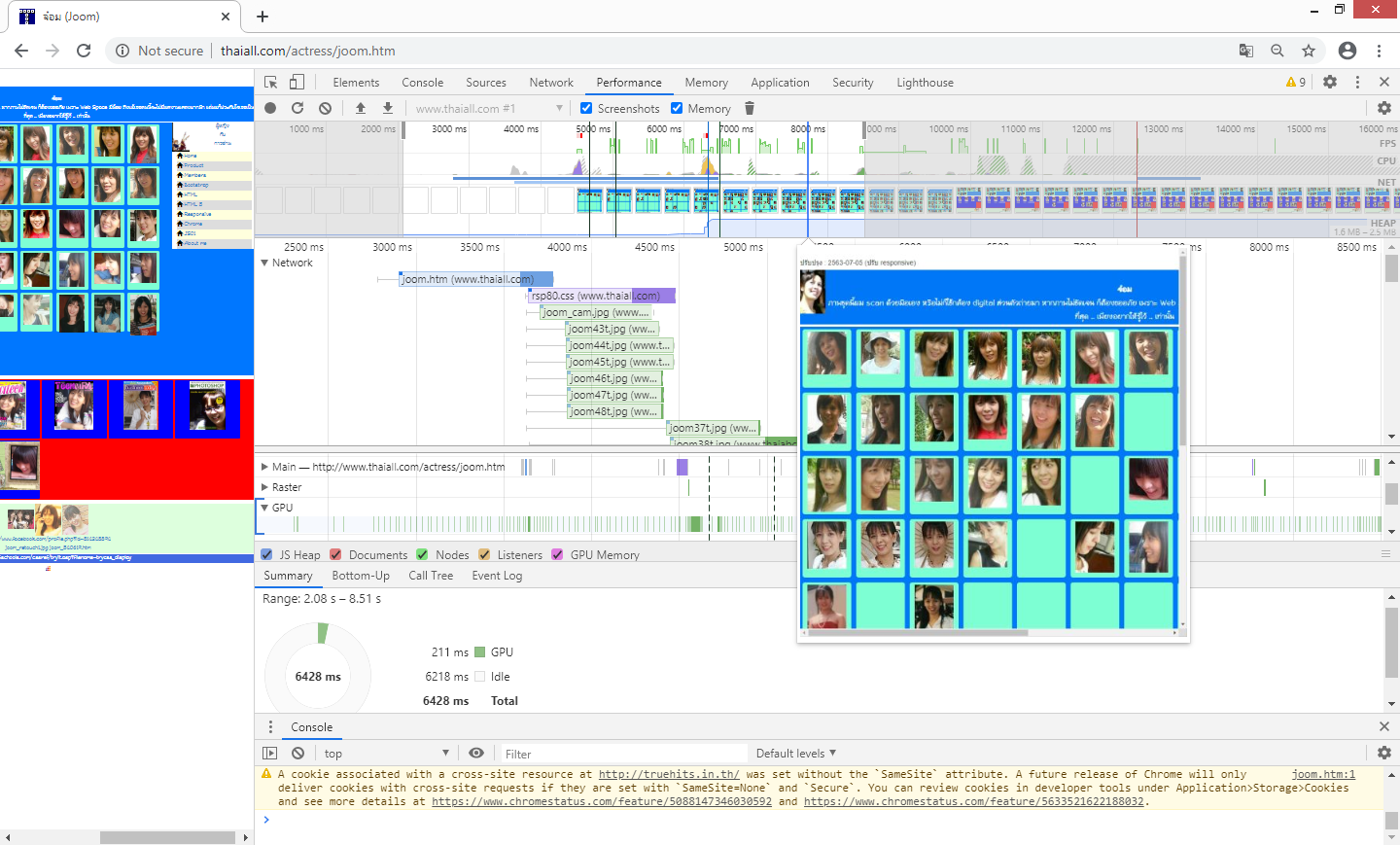This screenshot has height=845, width=1400.
Task: Click the console Filter input field
Action: pyautogui.click(x=622, y=754)
